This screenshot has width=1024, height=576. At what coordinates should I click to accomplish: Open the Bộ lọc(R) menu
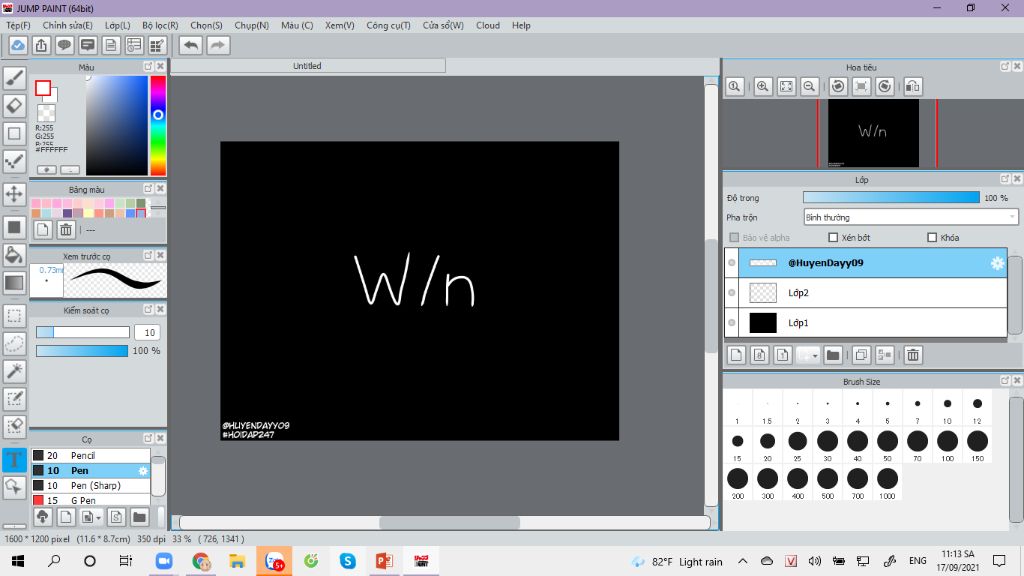(160, 25)
